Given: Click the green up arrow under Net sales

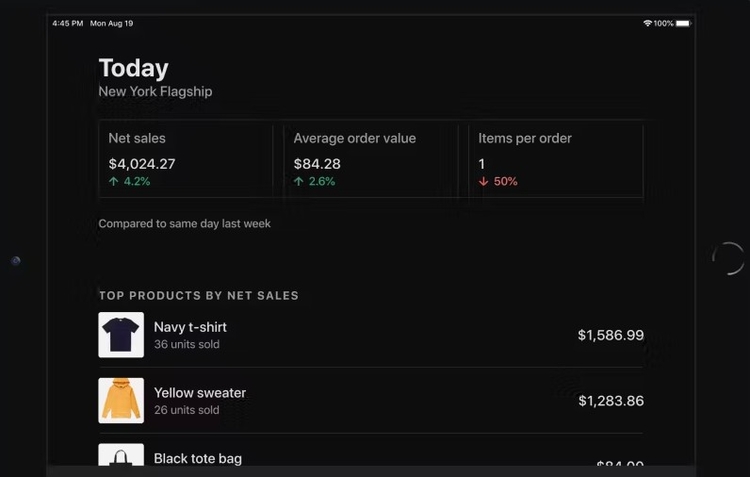Looking at the screenshot, I should click(x=114, y=182).
